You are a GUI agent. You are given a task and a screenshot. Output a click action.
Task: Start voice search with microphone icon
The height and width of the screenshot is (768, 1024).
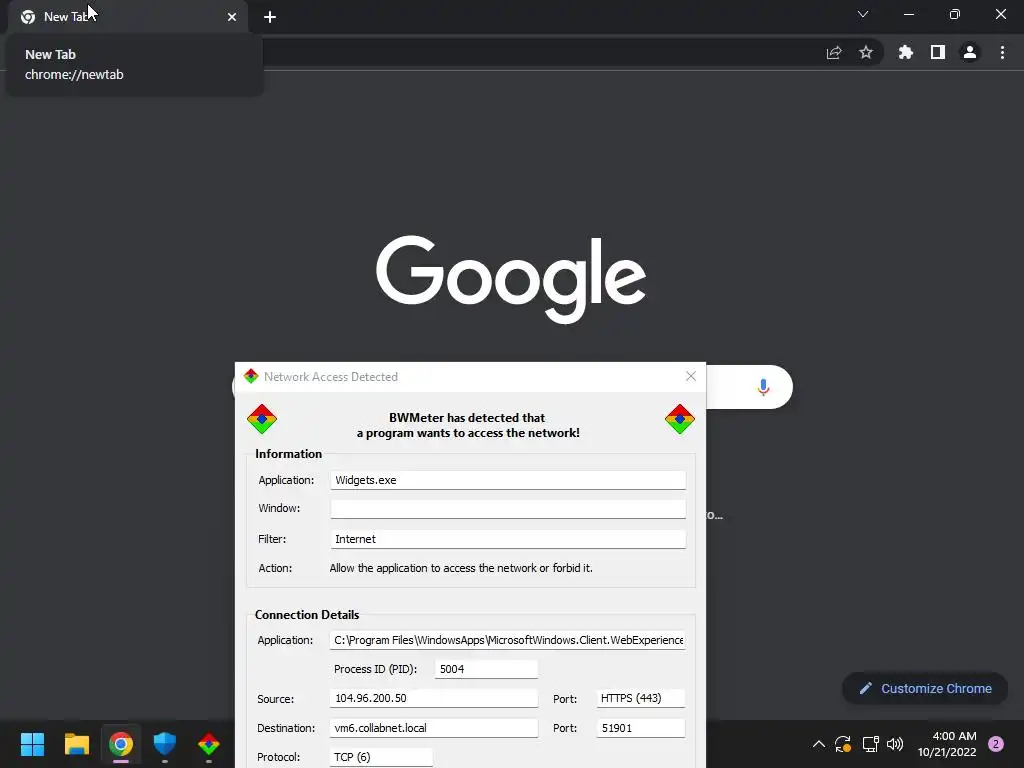(763, 387)
